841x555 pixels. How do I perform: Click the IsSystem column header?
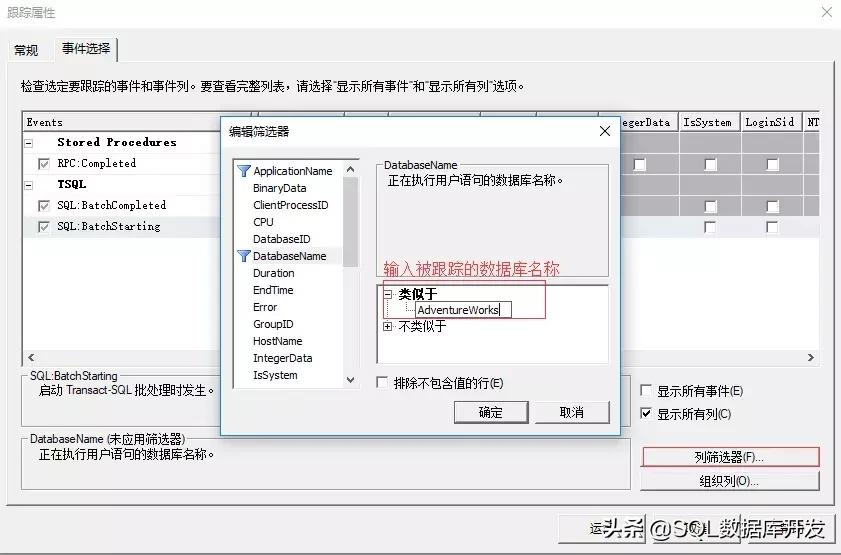710,122
